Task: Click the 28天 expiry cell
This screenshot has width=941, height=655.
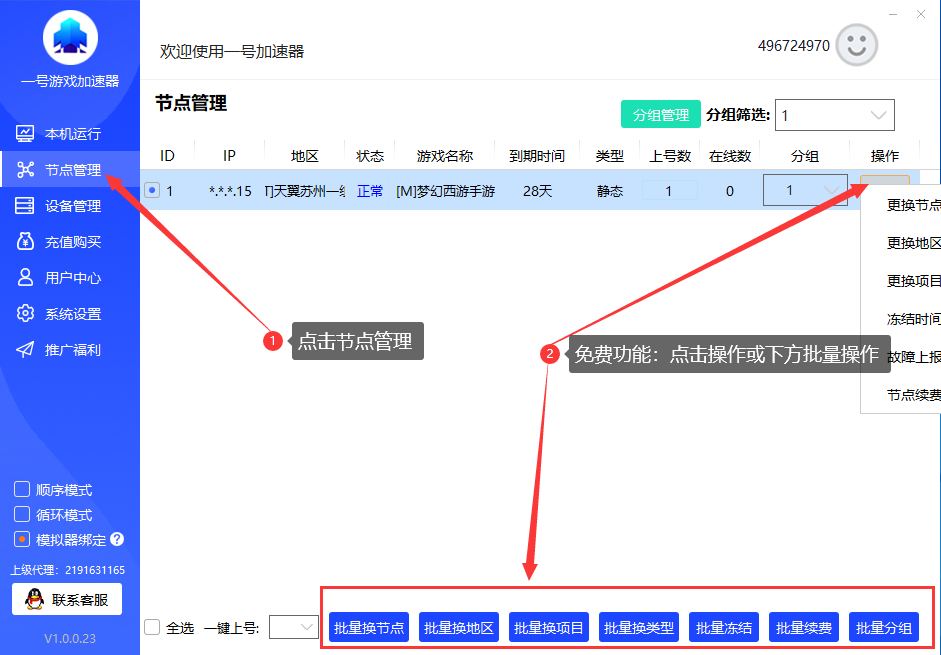Action: (537, 191)
